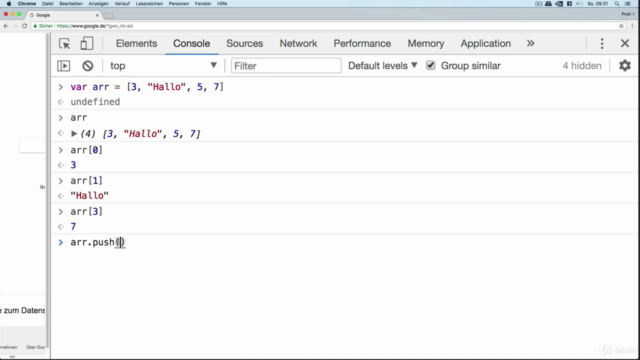Click the '4 hidden' messages label

pyautogui.click(x=582, y=66)
